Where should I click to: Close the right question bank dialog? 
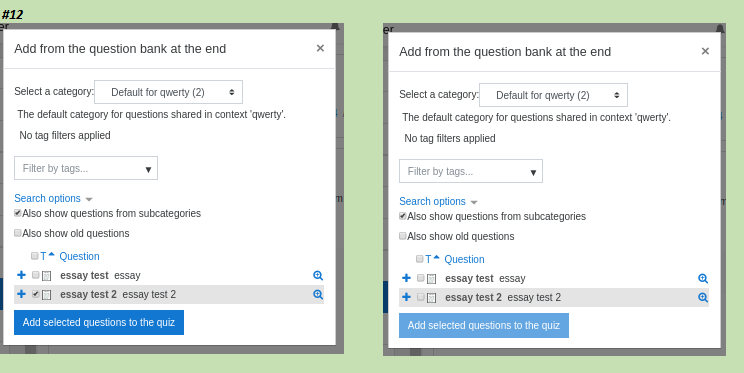click(705, 51)
